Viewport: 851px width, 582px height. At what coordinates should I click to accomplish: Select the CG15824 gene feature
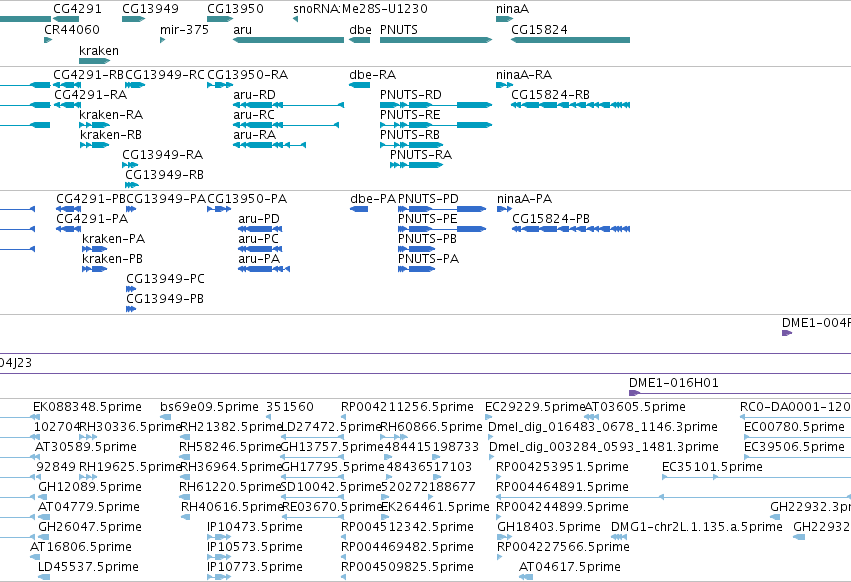pyautogui.click(x=570, y=40)
